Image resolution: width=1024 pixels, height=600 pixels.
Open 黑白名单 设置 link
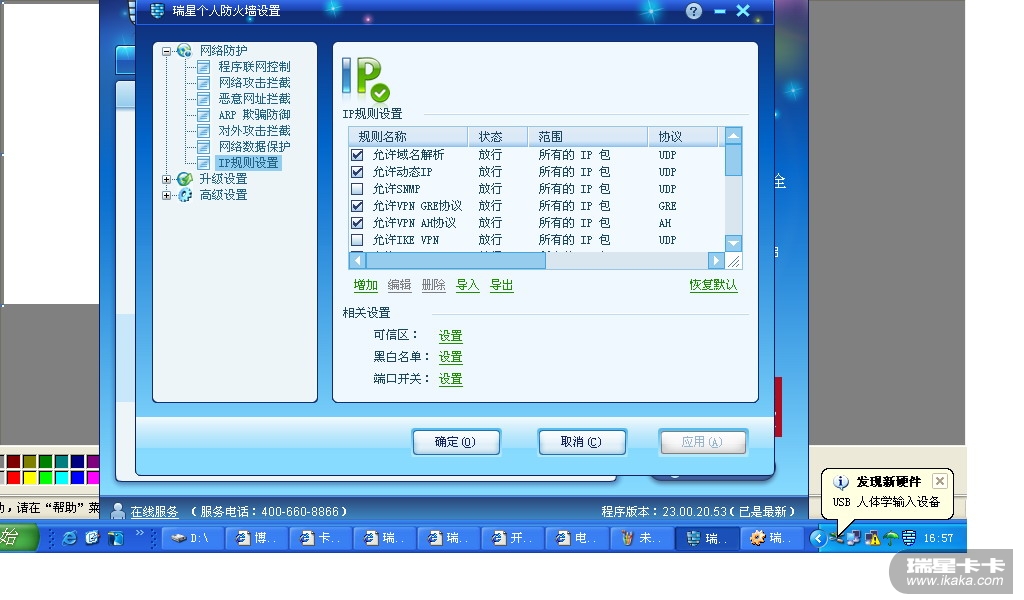pos(450,357)
